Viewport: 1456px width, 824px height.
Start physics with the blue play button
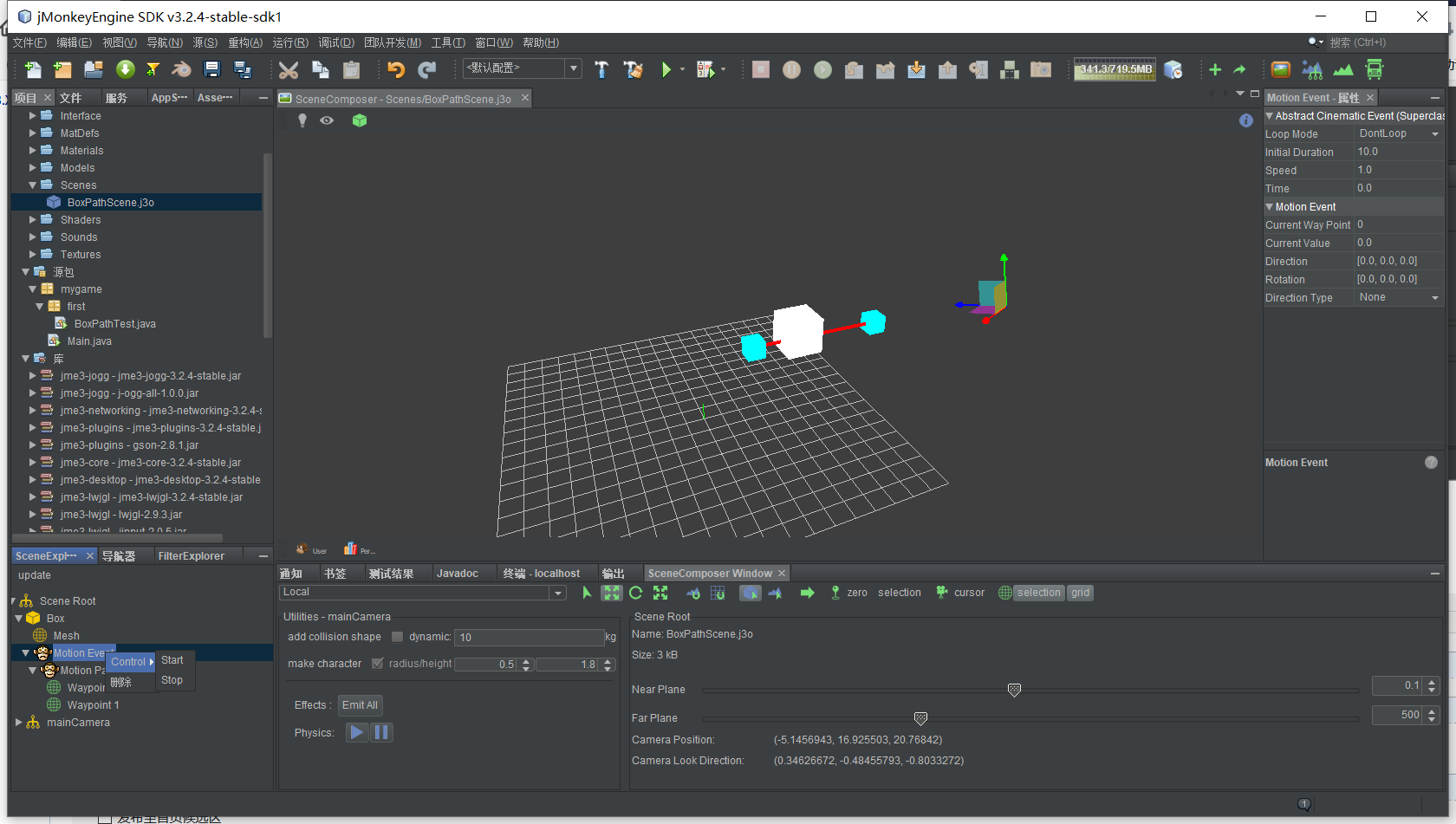point(356,732)
